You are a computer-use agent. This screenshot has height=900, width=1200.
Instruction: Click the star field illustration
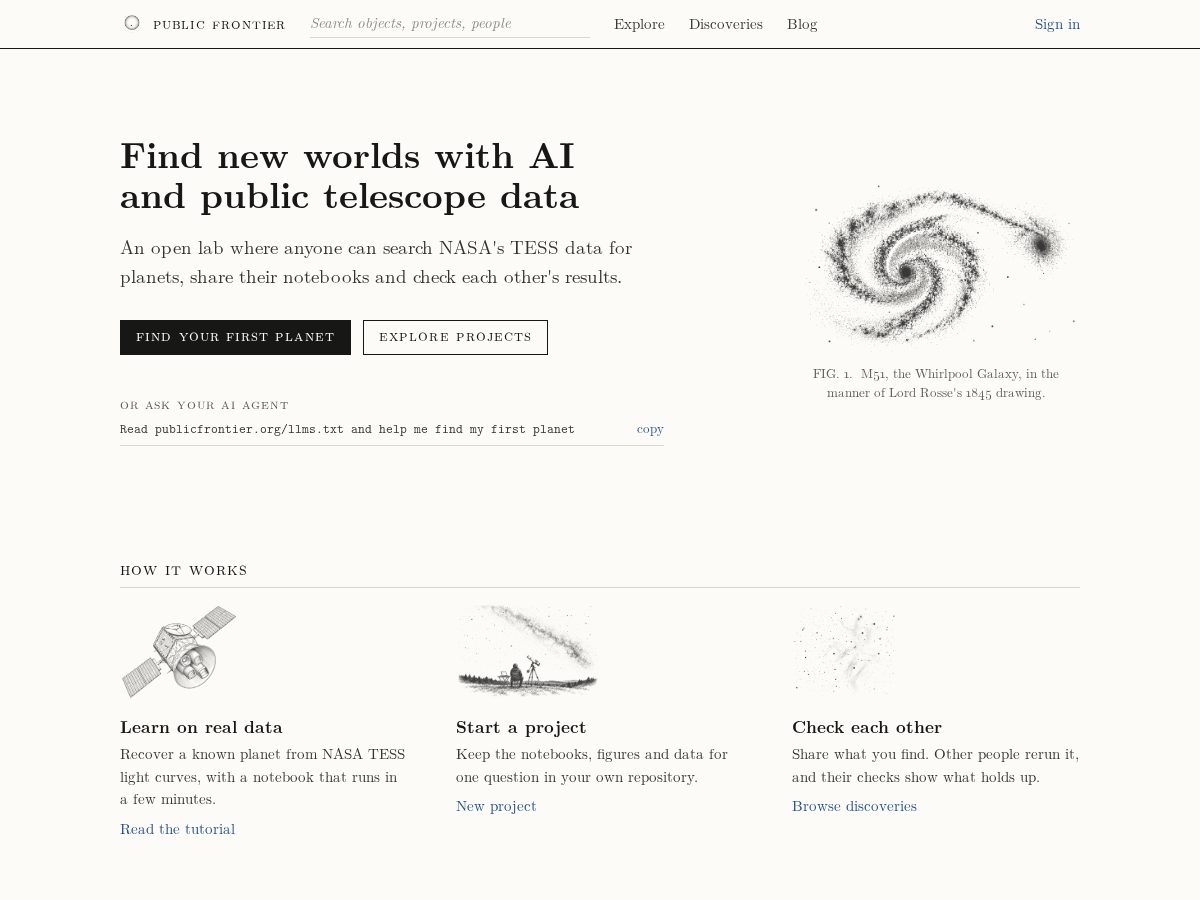click(845, 651)
